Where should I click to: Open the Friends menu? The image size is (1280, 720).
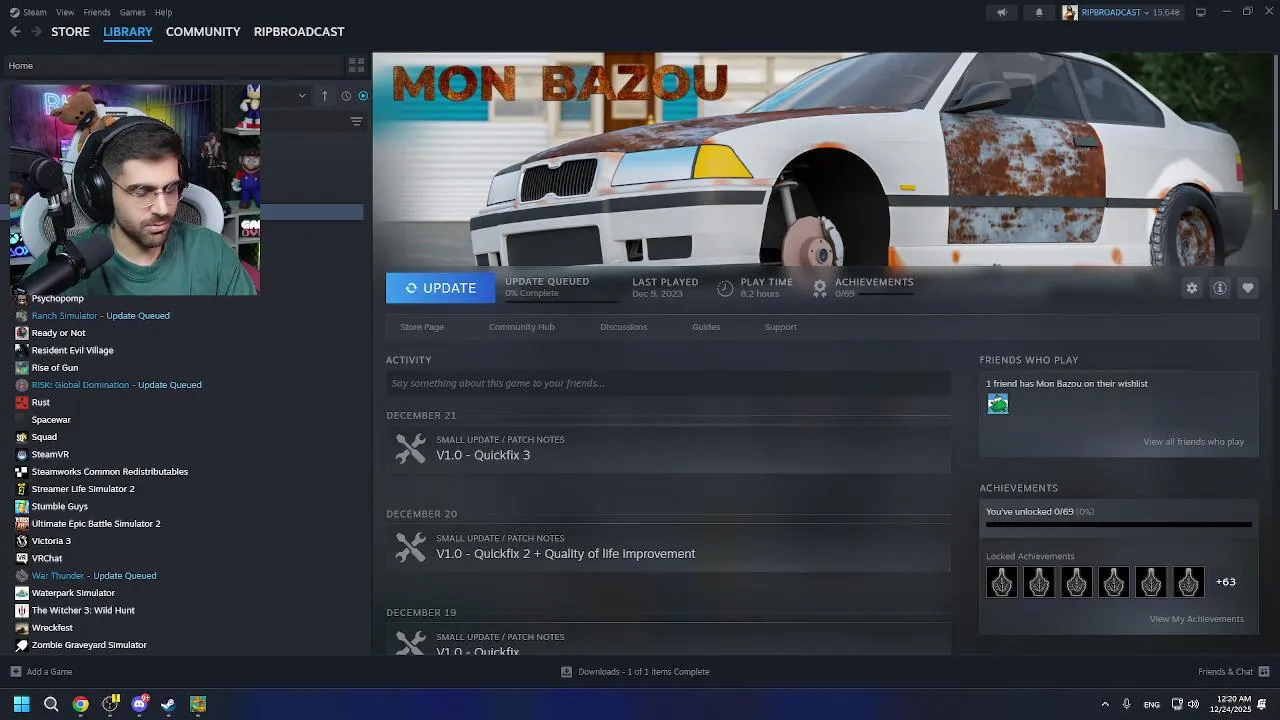coord(97,12)
